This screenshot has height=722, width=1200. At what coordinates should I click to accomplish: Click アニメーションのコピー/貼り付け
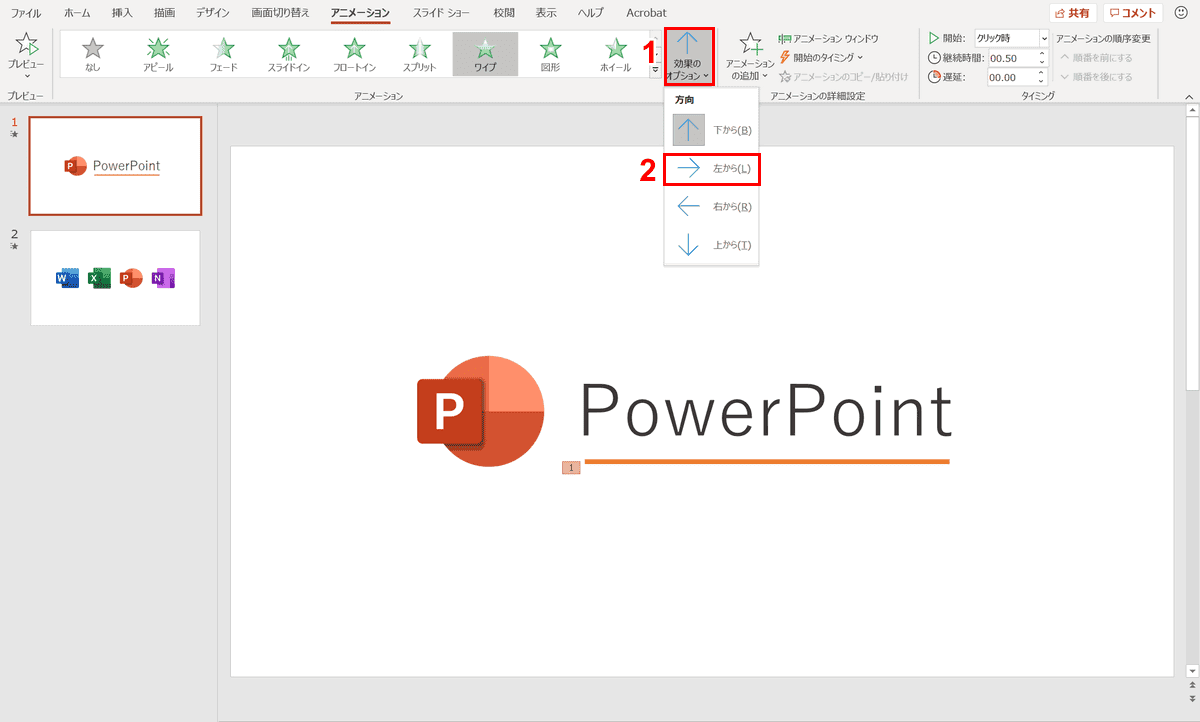point(844,76)
